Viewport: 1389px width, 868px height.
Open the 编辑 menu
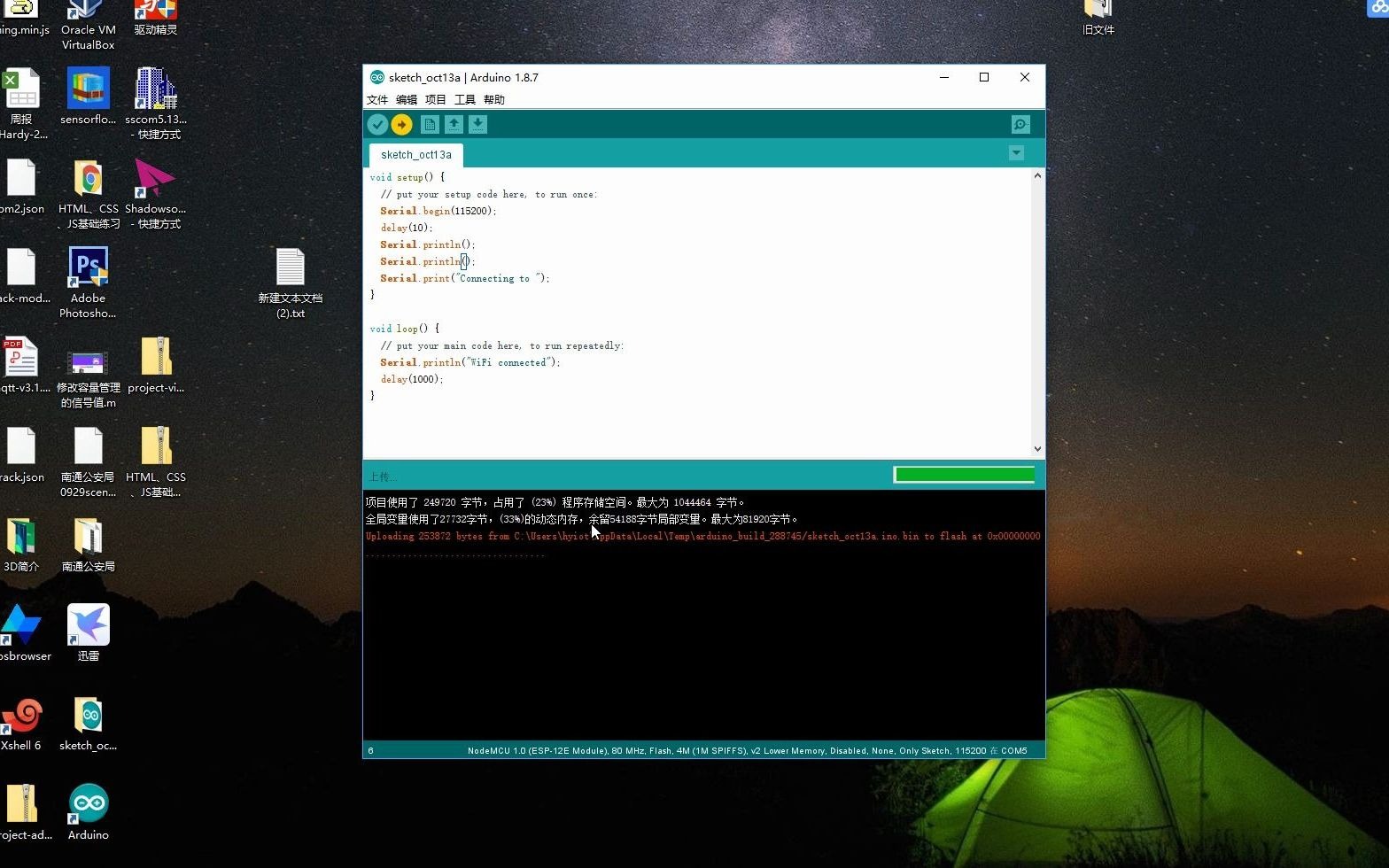(407, 100)
